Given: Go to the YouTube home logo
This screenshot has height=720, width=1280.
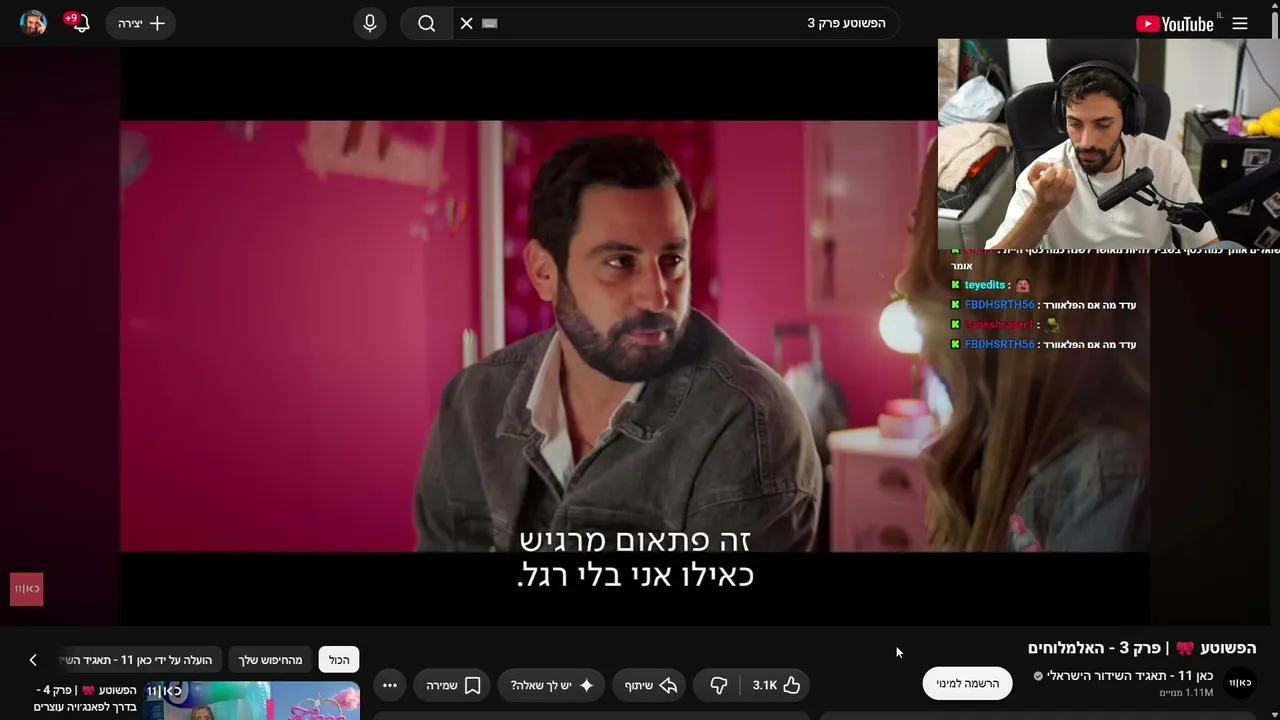Looking at the screenshot, I should [x=1175, y=23].
